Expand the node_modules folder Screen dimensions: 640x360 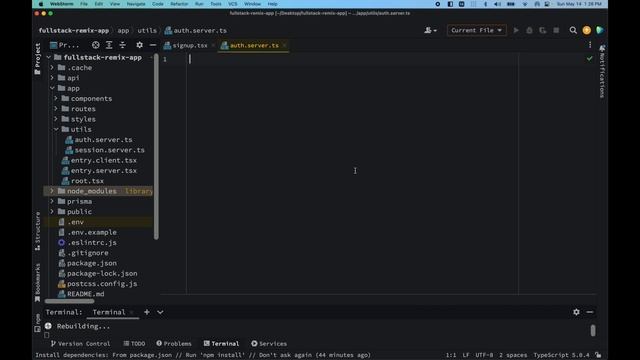[x=52, y=191]
